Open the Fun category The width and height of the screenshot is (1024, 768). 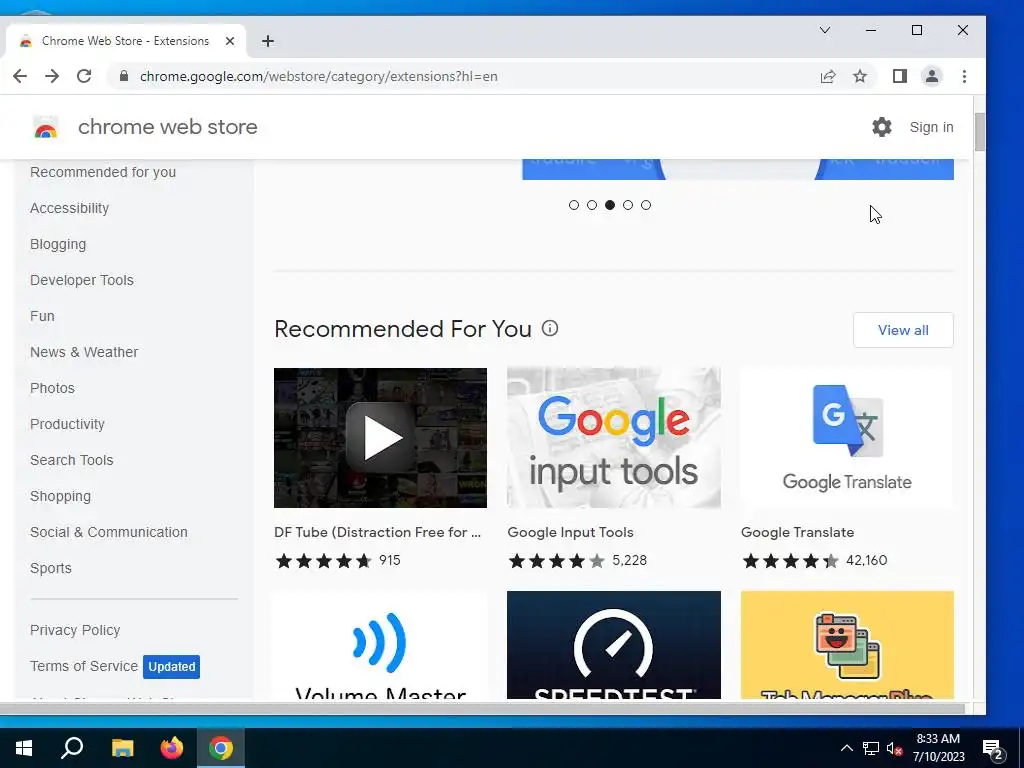[42, 316]
